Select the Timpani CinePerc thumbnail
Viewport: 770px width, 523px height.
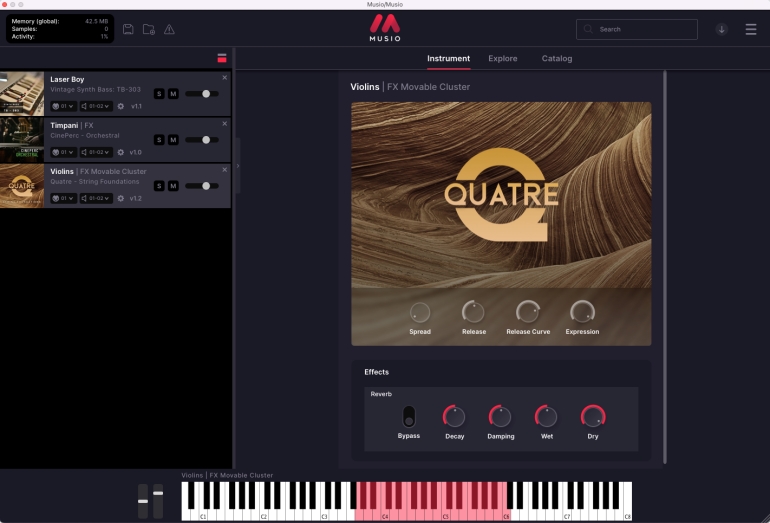pos(22,140)
